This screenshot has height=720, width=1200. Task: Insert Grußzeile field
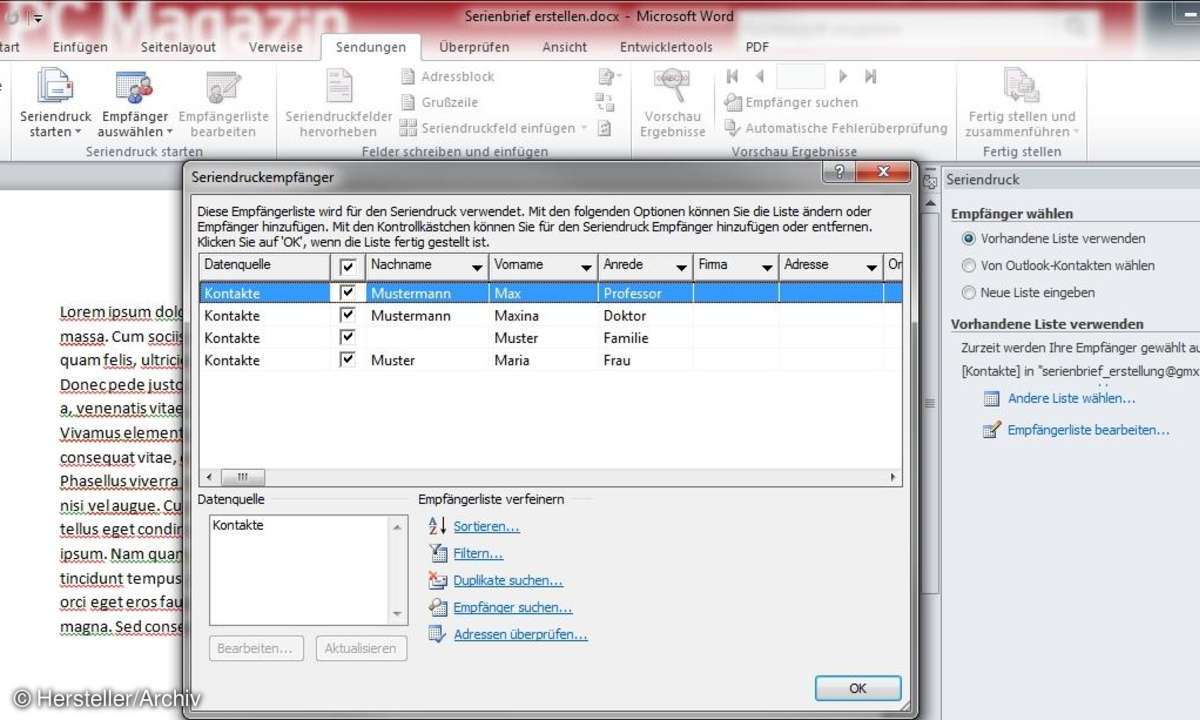439,102
